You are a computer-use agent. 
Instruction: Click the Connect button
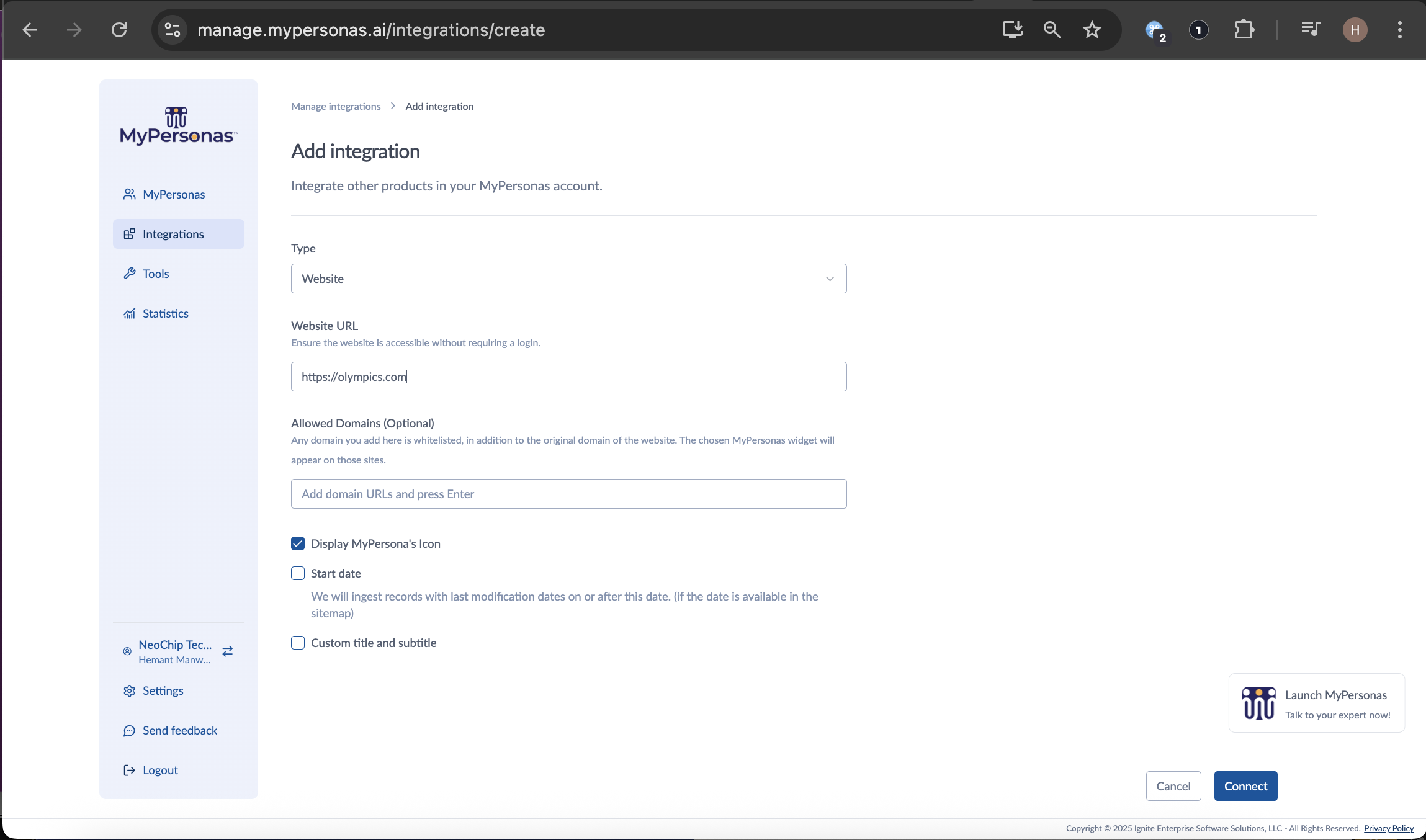click(1245, 786)
